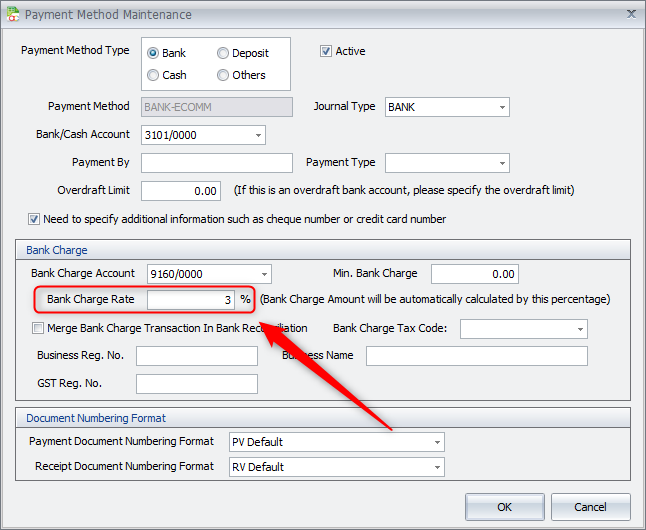
Task: Open the Journal Type dropdown
Action: (502, 107)
